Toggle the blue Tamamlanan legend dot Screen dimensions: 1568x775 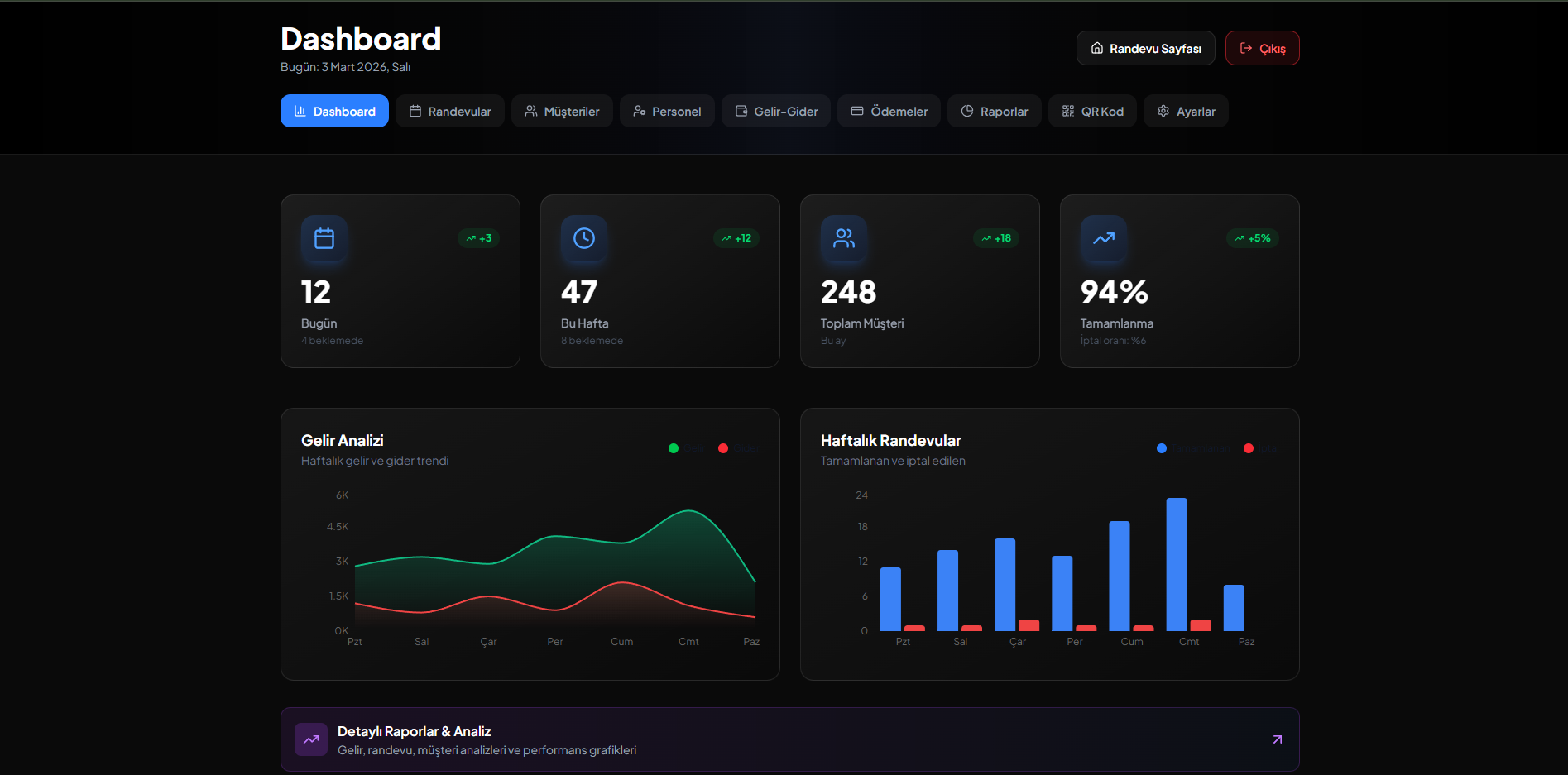[x=1162, y=448]
